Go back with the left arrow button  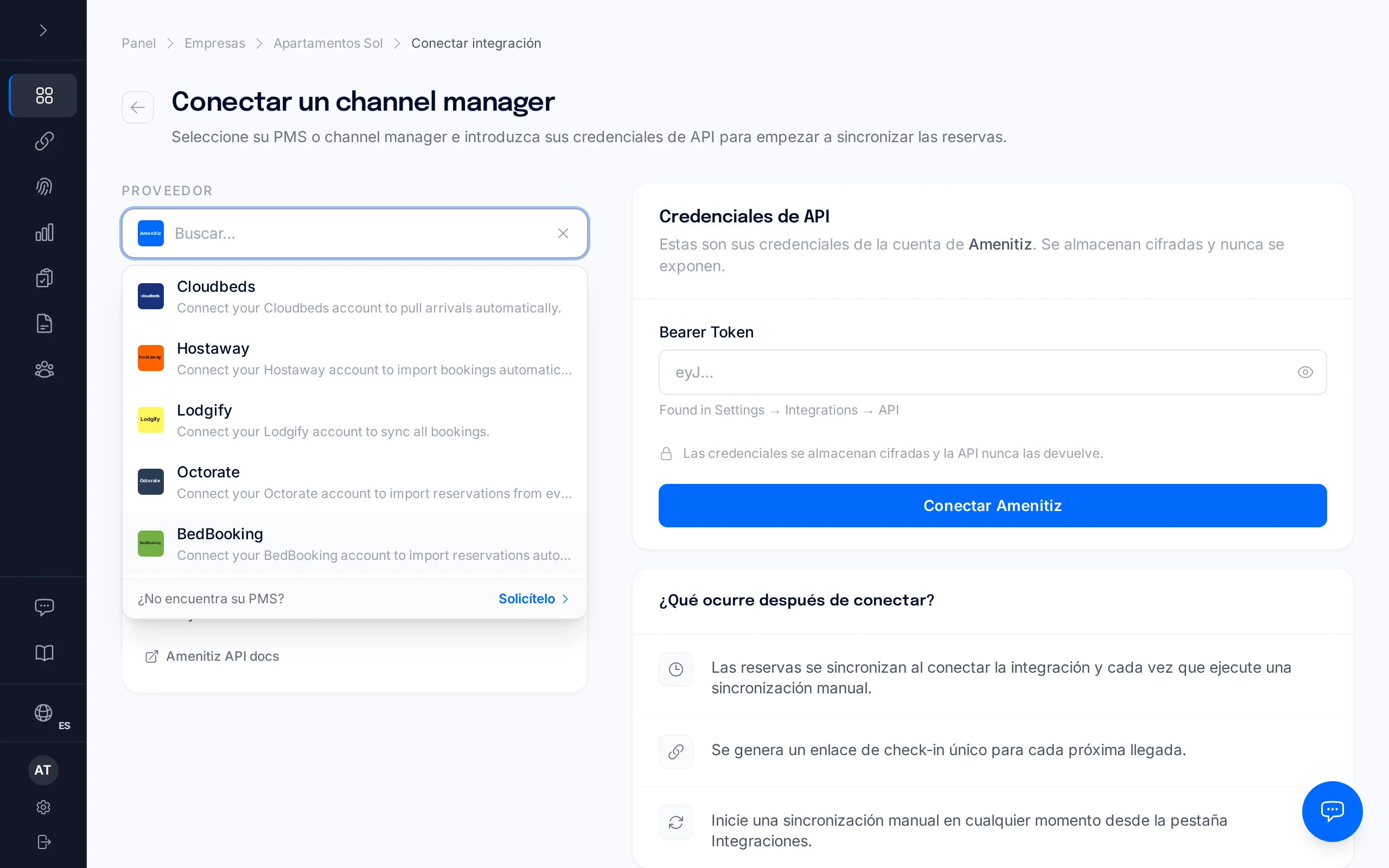click(x=138, y=107)
